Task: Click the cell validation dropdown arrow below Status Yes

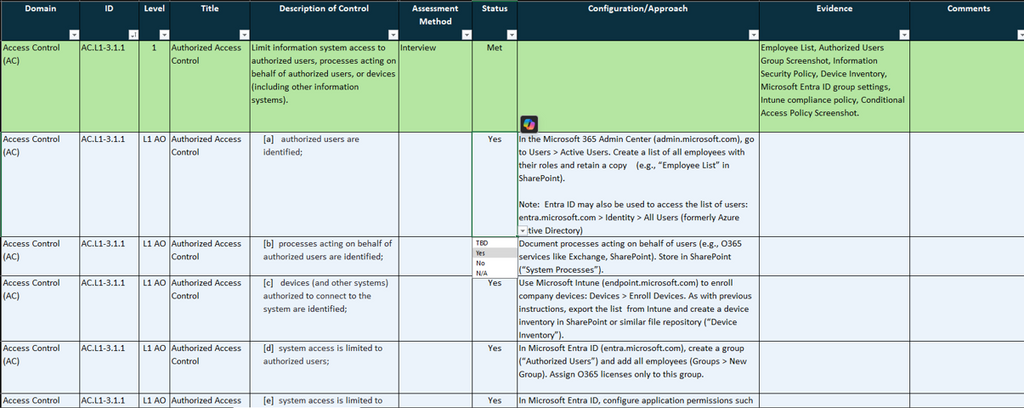Action: [522, 230]
